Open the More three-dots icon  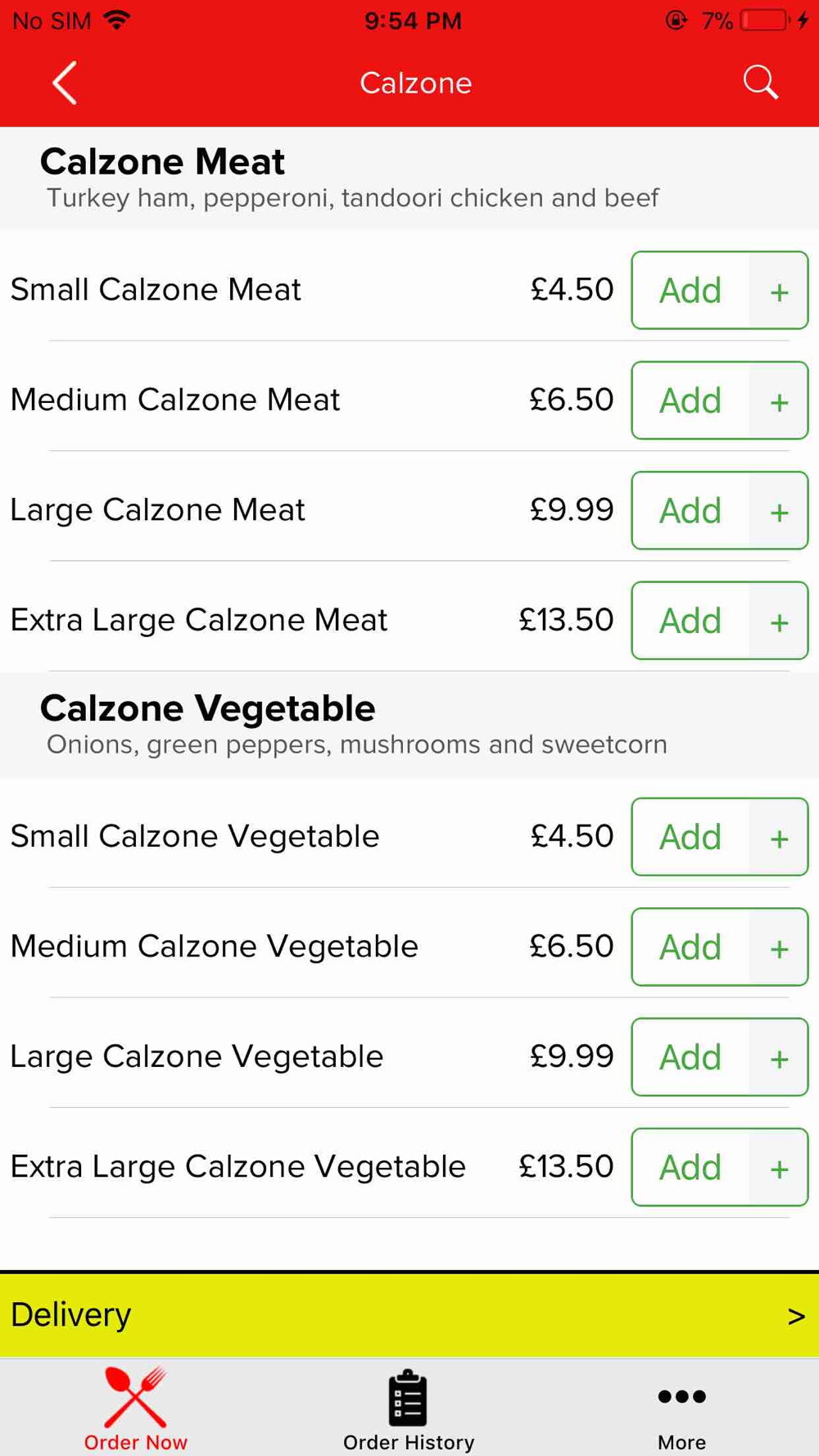pyautogui.click(x=681, y=1396)
